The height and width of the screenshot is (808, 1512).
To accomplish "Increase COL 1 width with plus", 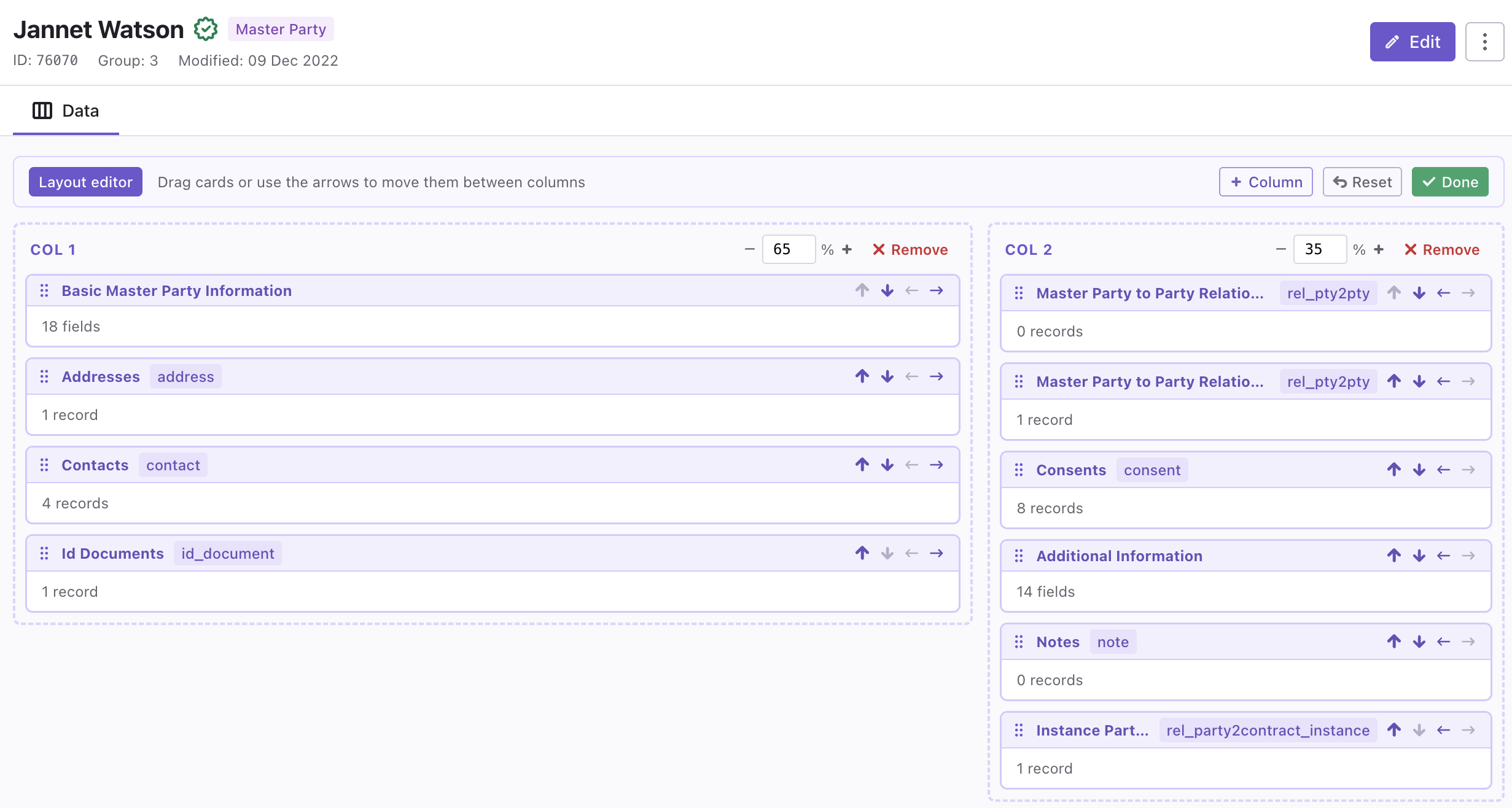I will pyautogui.click(x=847, y=249).
